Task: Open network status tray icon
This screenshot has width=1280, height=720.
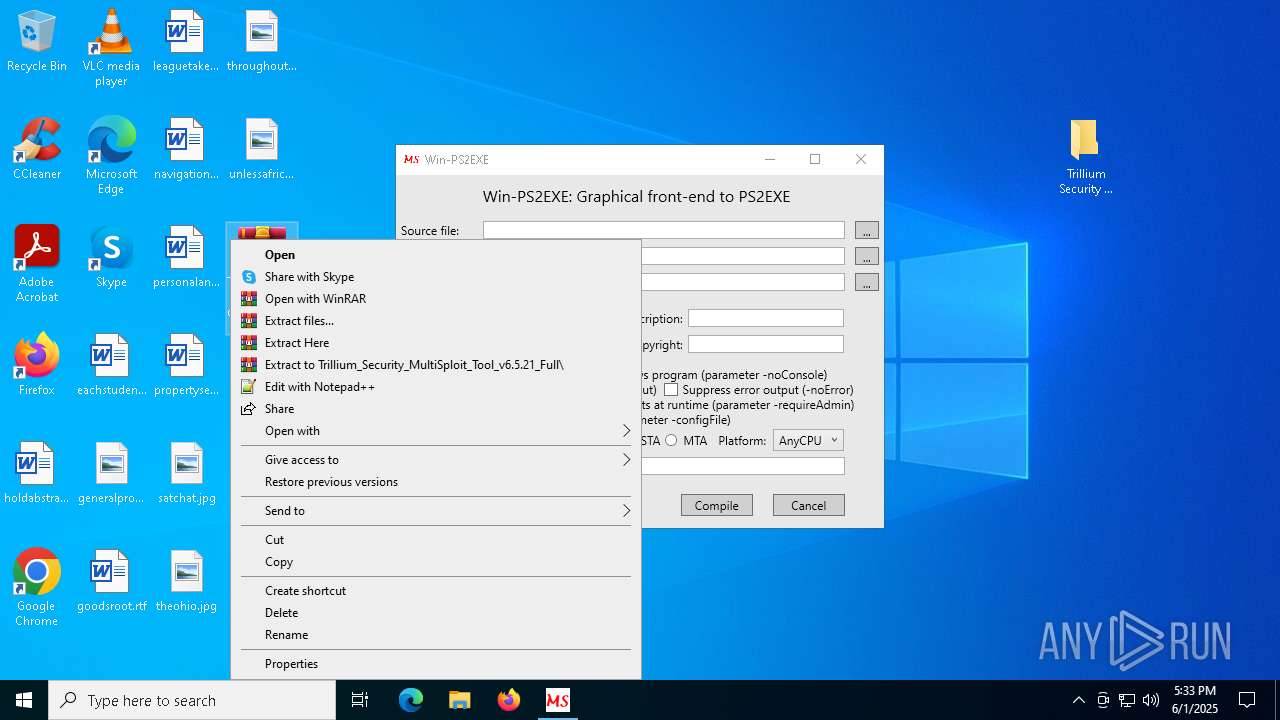Action: click(1127, 700)
